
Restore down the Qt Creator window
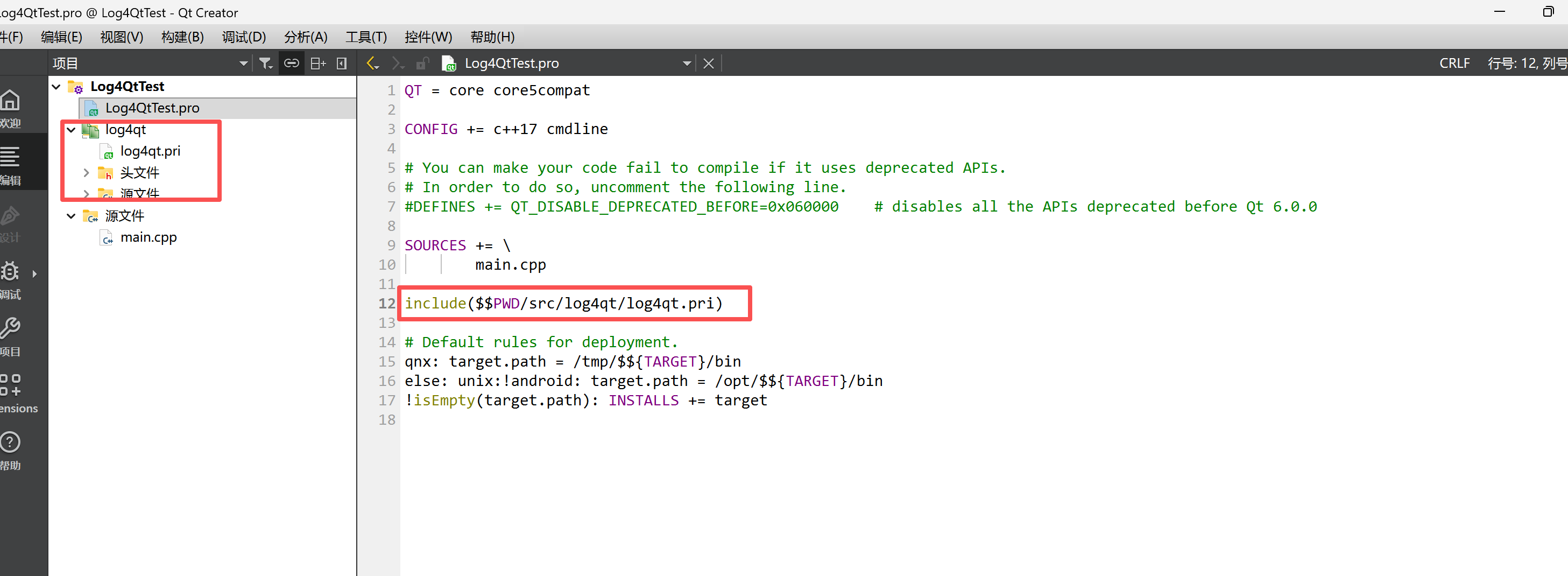tap(1549, 11)
